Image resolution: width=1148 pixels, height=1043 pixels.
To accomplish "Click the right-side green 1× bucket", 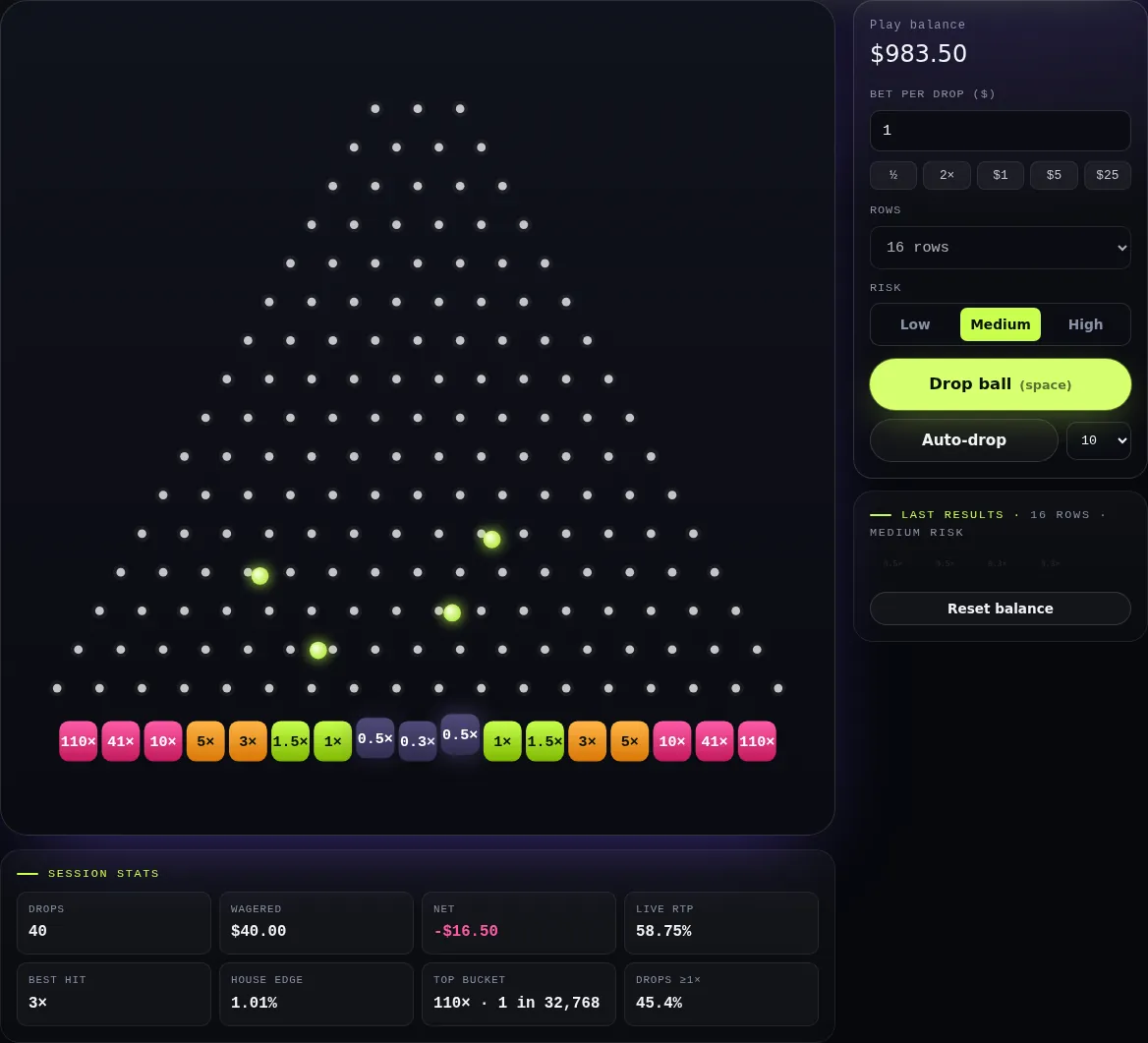I will [502, 741].
